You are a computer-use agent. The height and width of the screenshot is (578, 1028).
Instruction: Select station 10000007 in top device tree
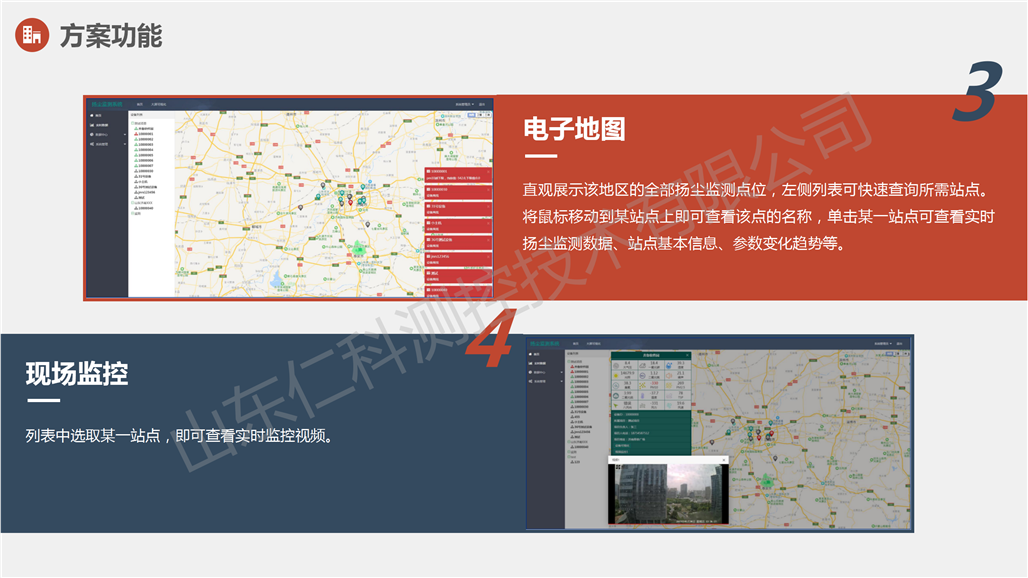click(x=144, y=166)
